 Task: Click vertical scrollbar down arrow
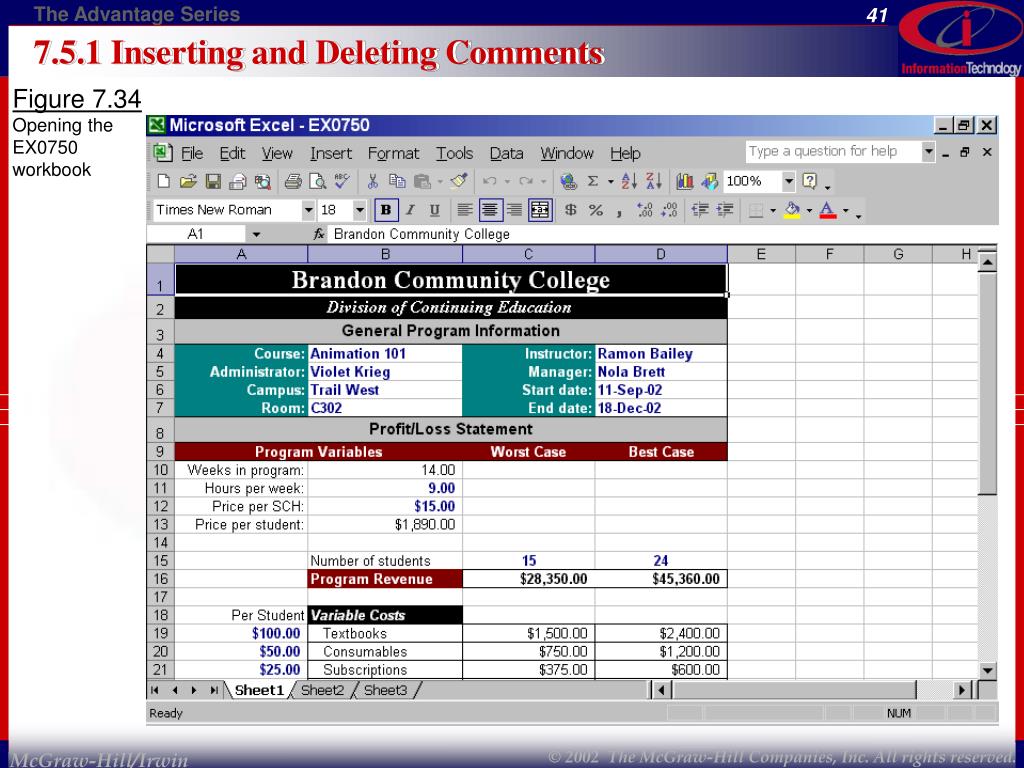987,671
